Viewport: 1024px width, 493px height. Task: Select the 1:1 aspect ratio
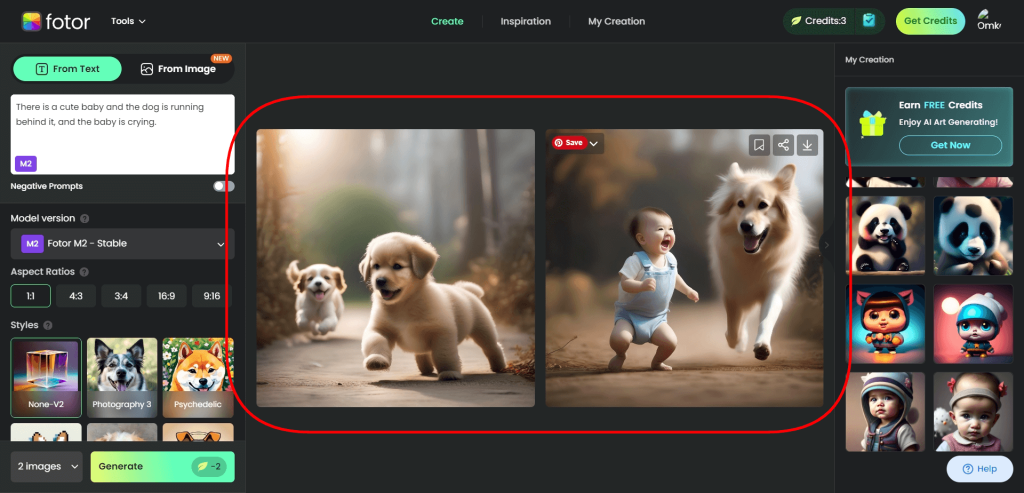click(x=30, y=296)
